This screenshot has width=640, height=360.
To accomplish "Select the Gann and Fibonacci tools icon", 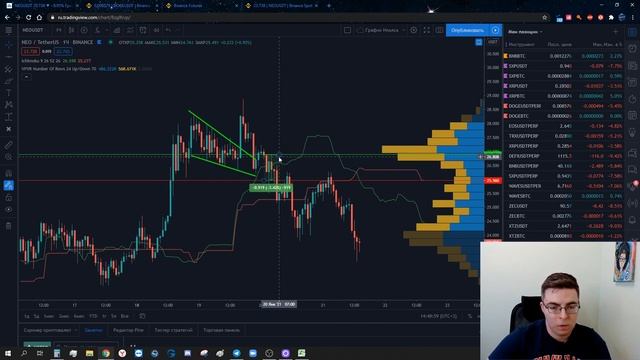I will (9, 69).
